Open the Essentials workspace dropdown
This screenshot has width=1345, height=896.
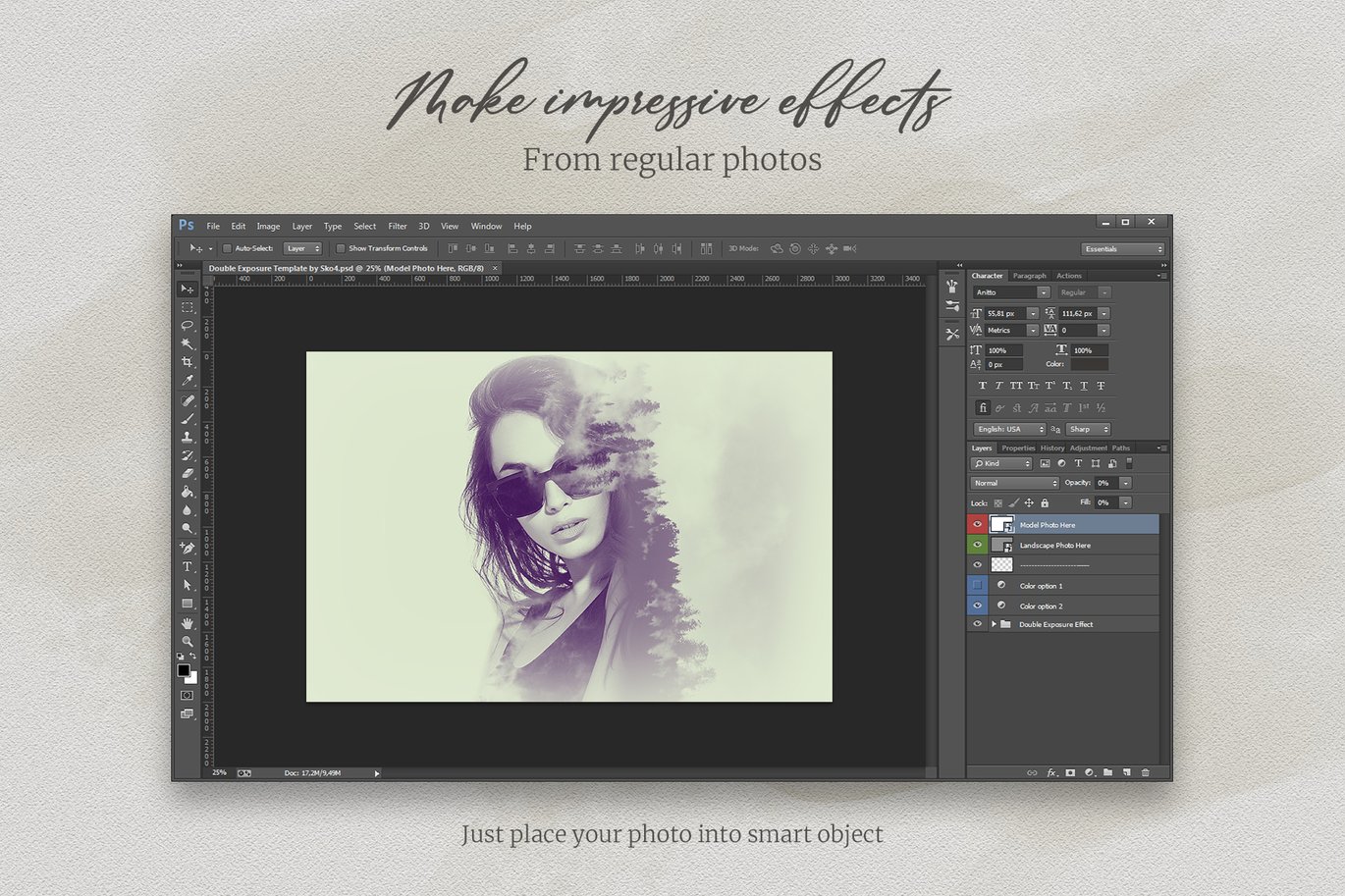pyautogui.click(x=1122, y=249)
